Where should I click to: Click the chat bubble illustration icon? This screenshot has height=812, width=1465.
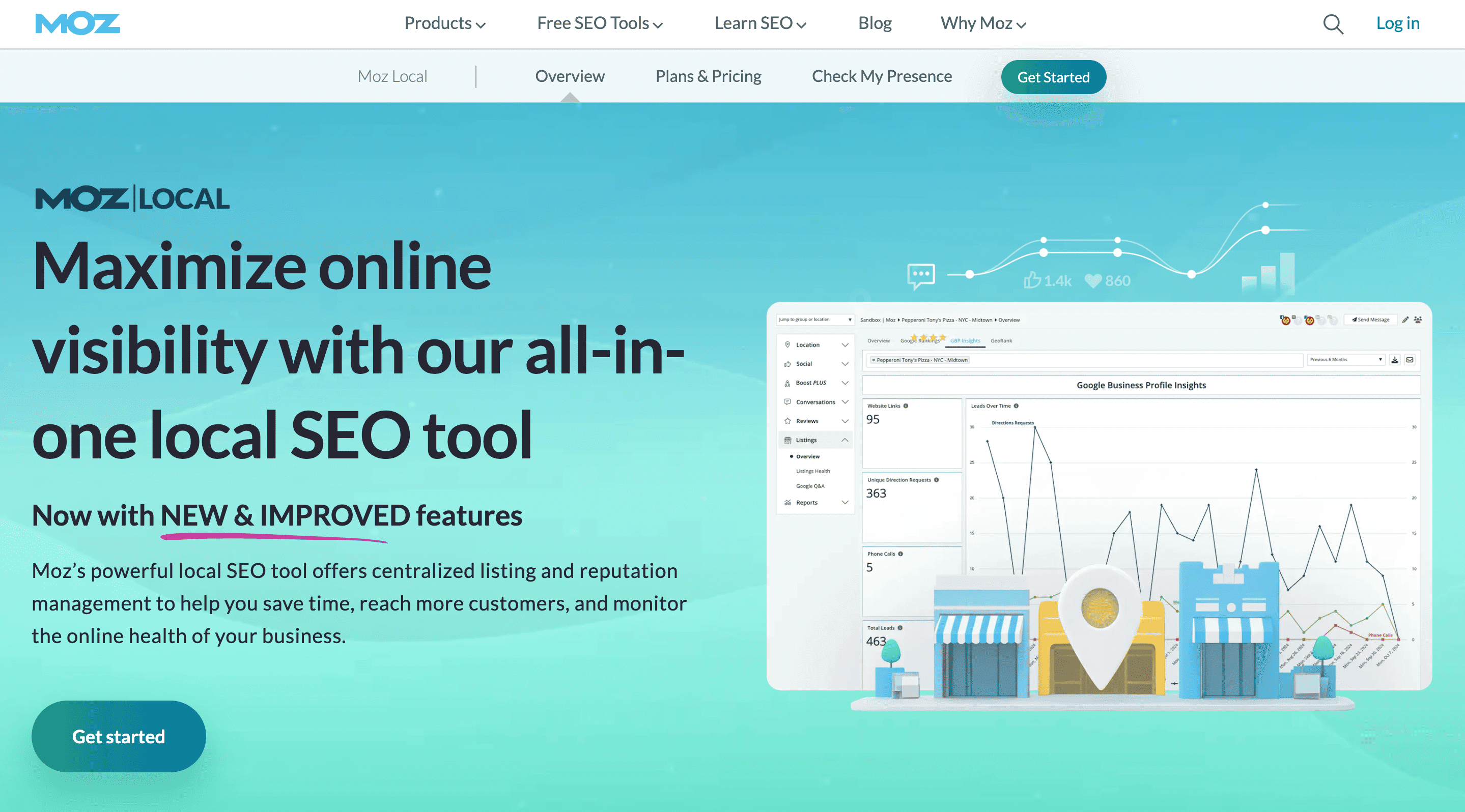point(920,276)
